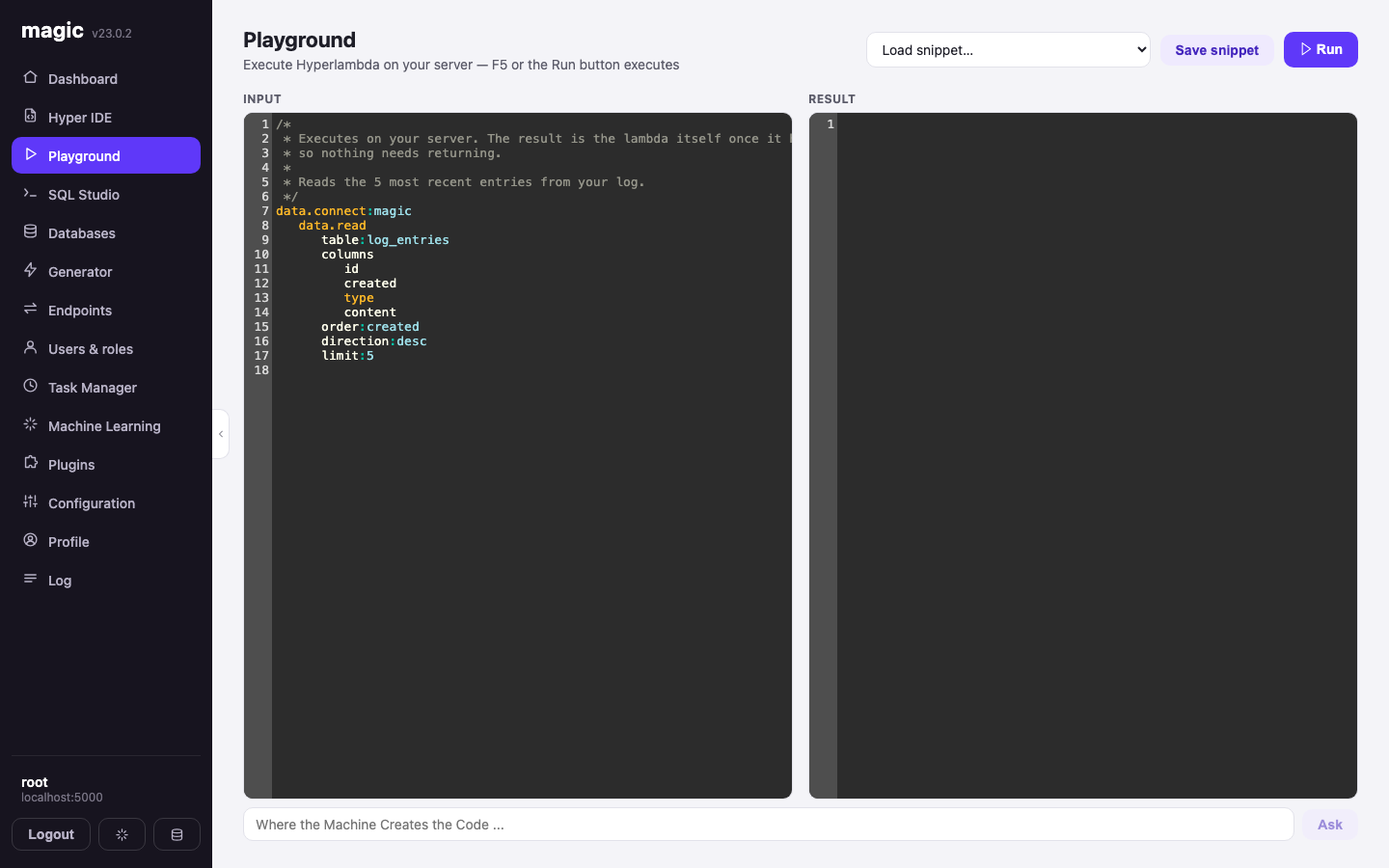The width and height of the screenshot is (1389, 868).
Task: Click the Users & roles person icon
Action: click(x=30, y=347)
